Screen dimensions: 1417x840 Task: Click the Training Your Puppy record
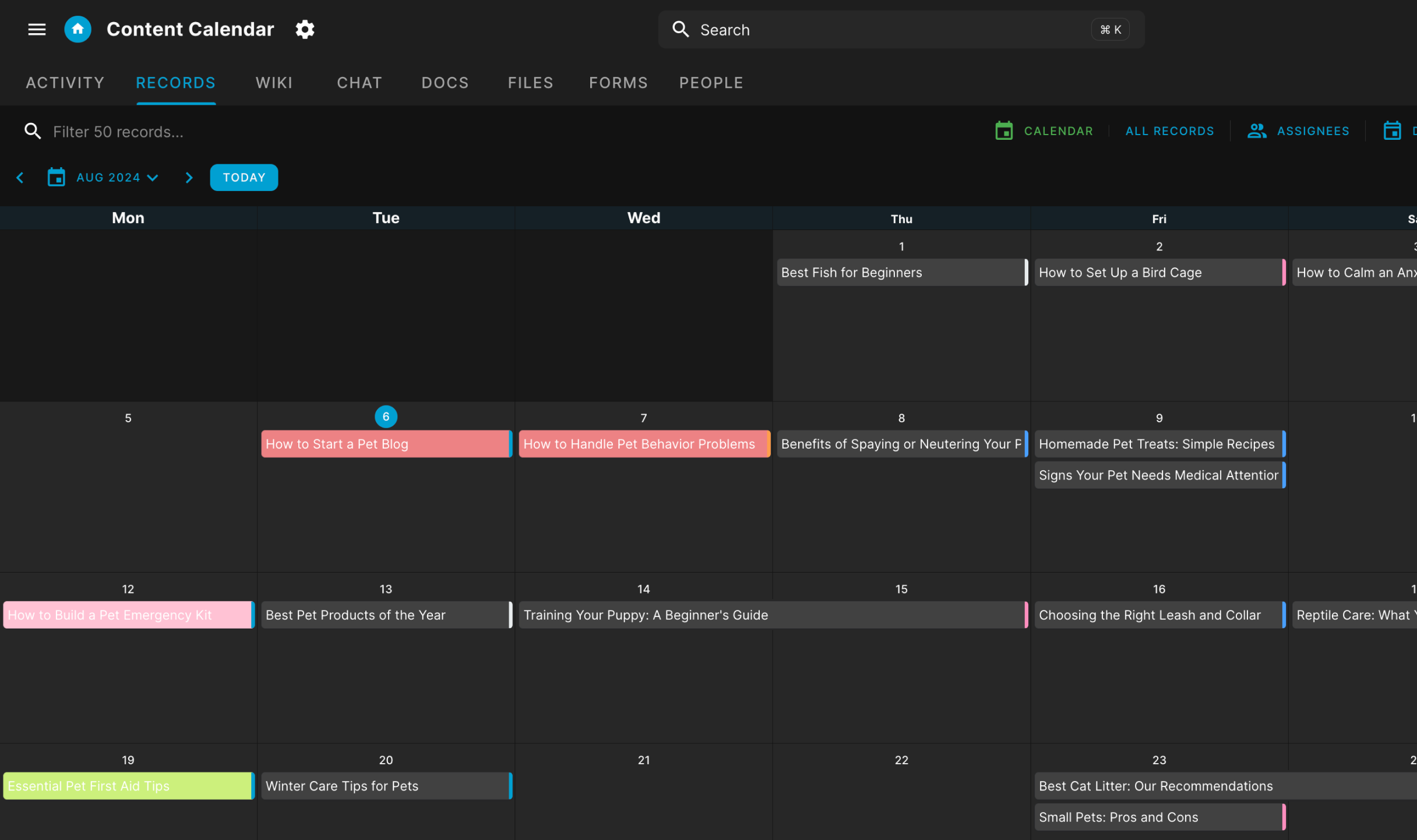click(645, 615)
